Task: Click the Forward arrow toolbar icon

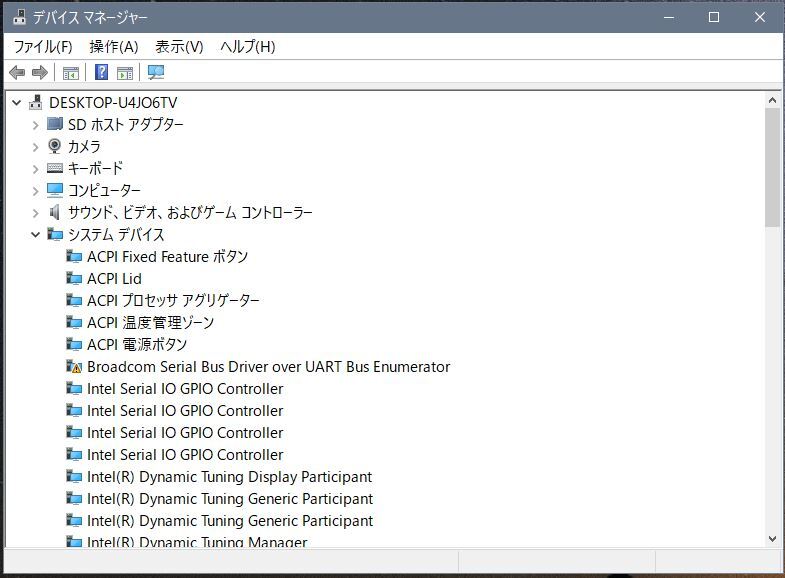Action: [40, 73]
